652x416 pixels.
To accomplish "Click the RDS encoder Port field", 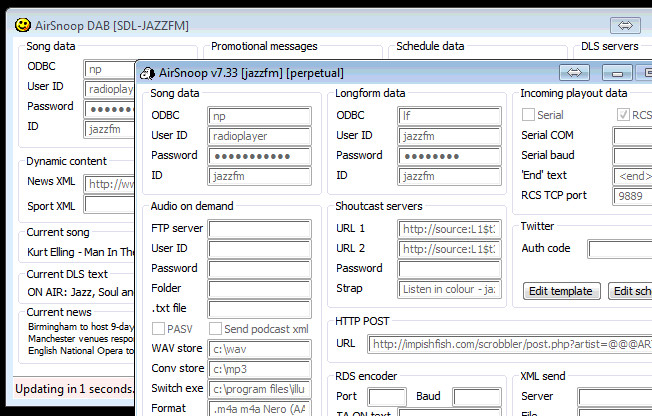I will [x=387, y=397].
